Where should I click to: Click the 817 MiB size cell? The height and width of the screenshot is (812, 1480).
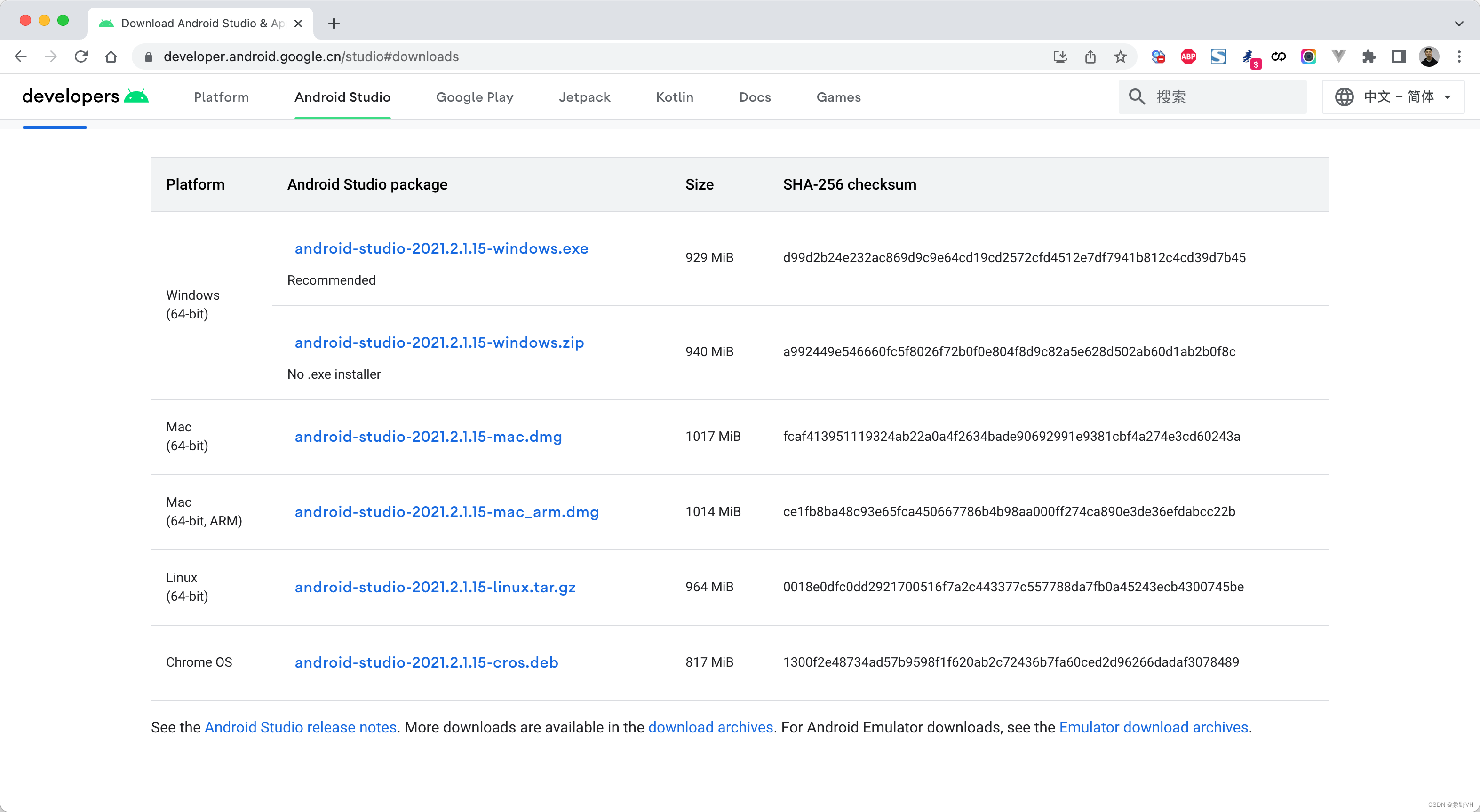pyautogui.click(x=709, y=662)
